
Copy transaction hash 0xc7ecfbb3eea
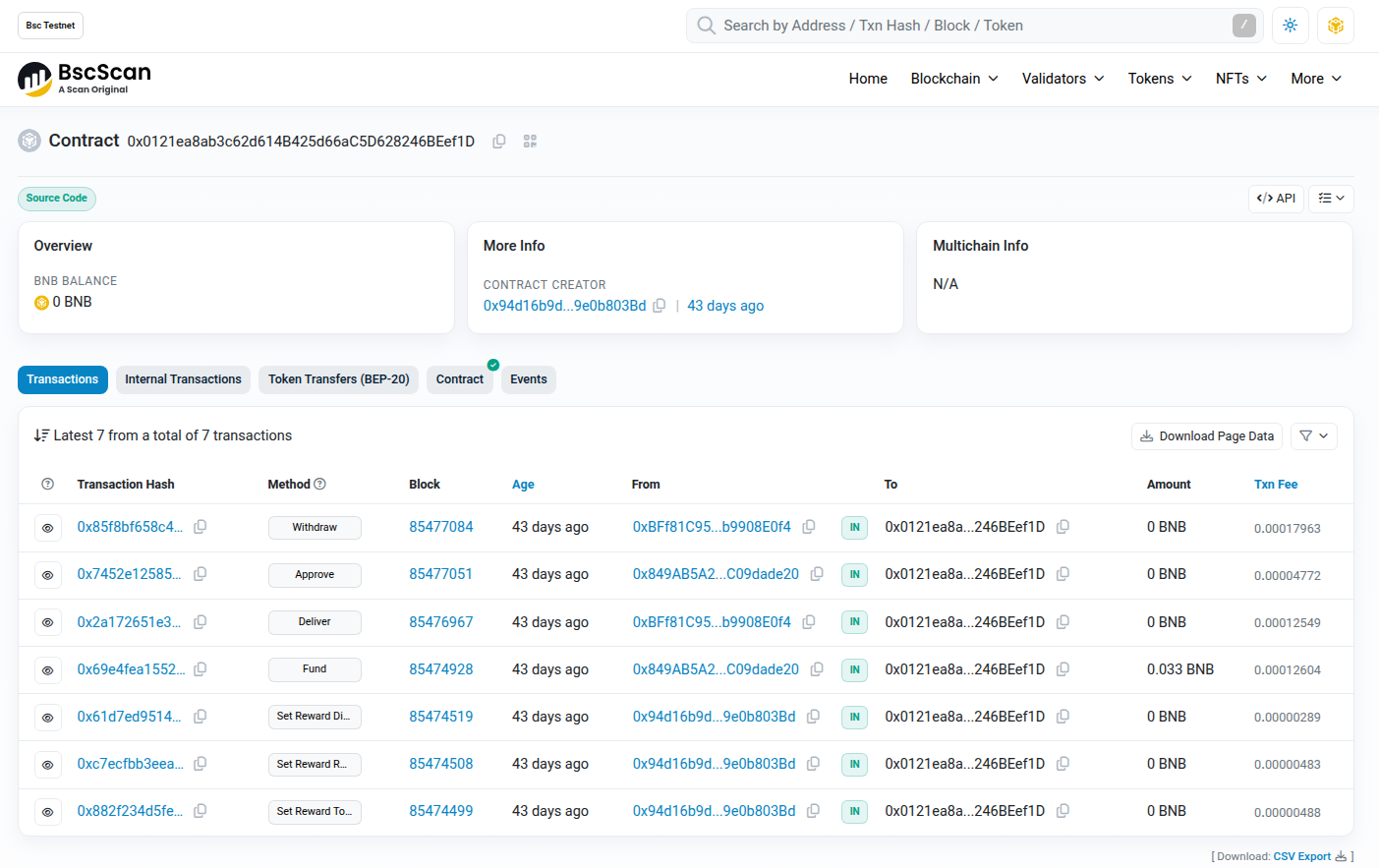pos(201,764)
